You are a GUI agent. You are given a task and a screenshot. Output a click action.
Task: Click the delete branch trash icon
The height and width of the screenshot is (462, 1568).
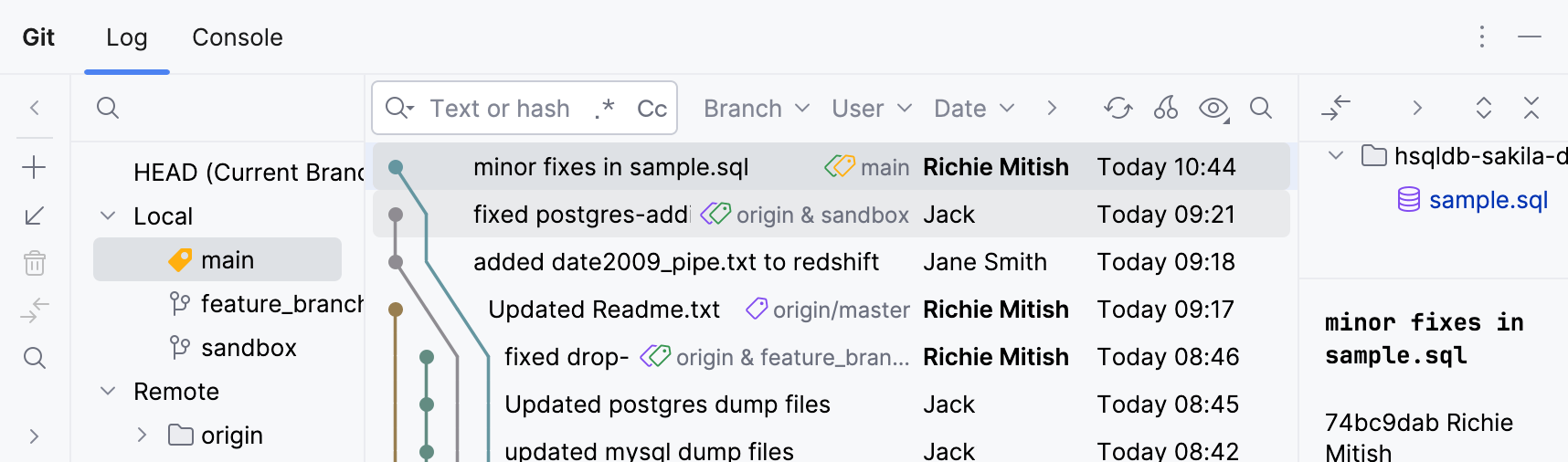(x=34, y=263)
